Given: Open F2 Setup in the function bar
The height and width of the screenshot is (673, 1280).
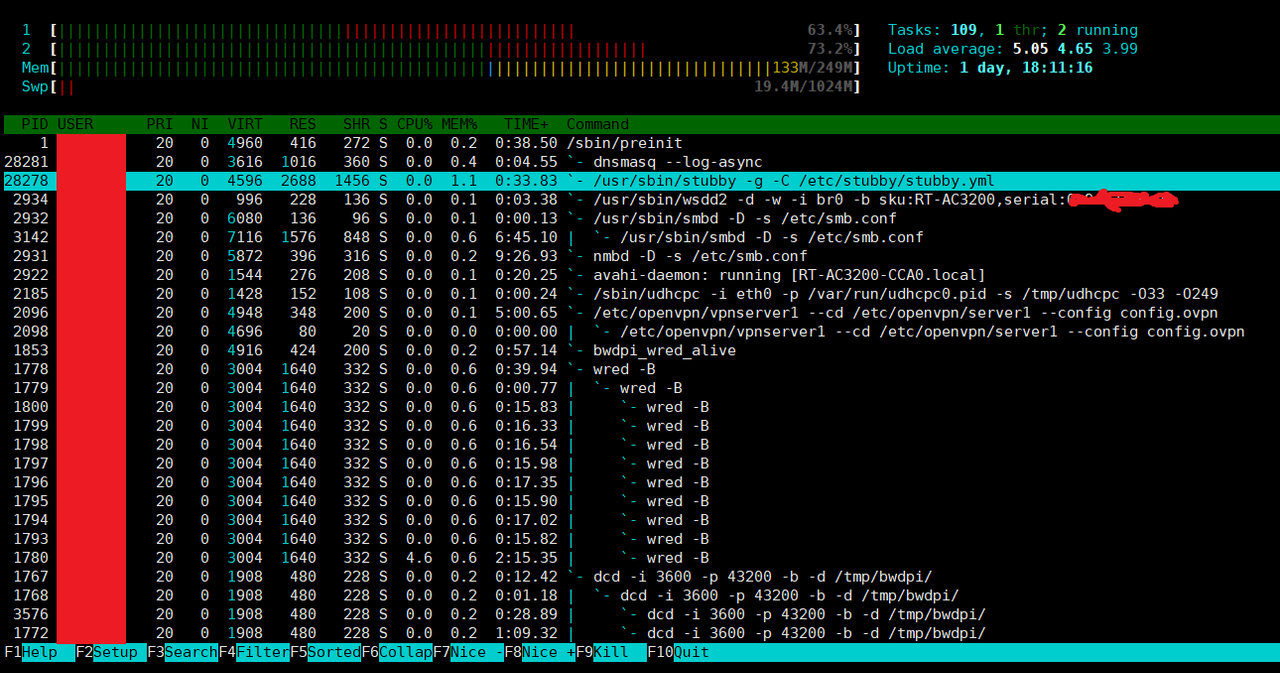Looking at the screenshot, I should [110, 652].
